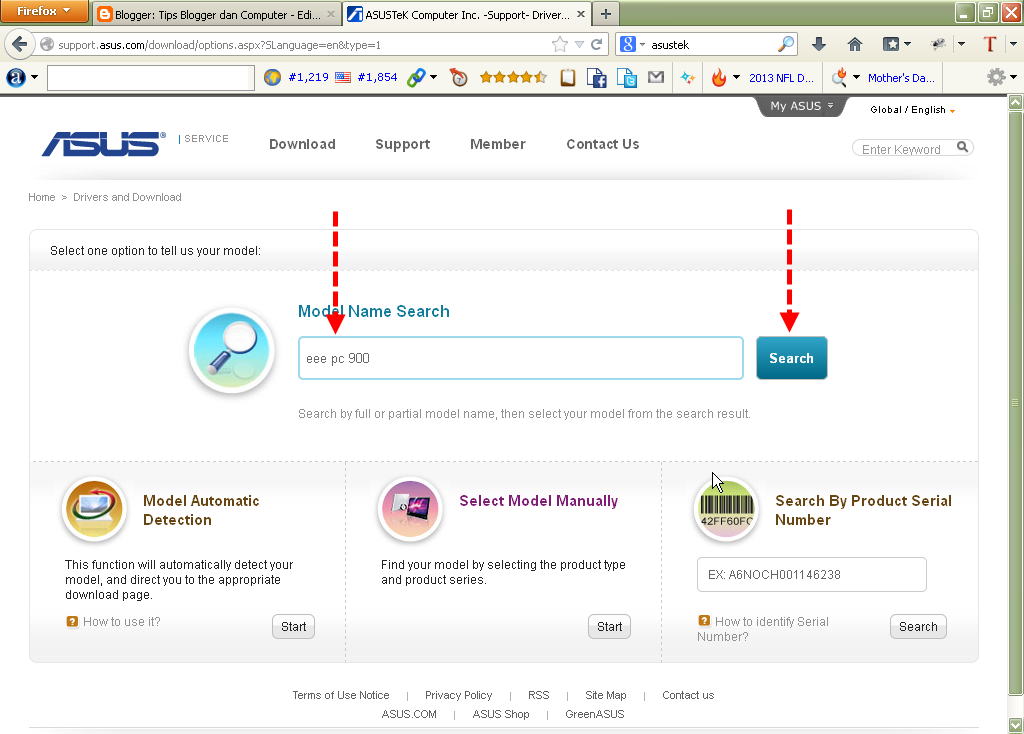Open the bookmarks menu star icon
The width and height of the screenshot is (1024, 734).
[x=891, y=44]
